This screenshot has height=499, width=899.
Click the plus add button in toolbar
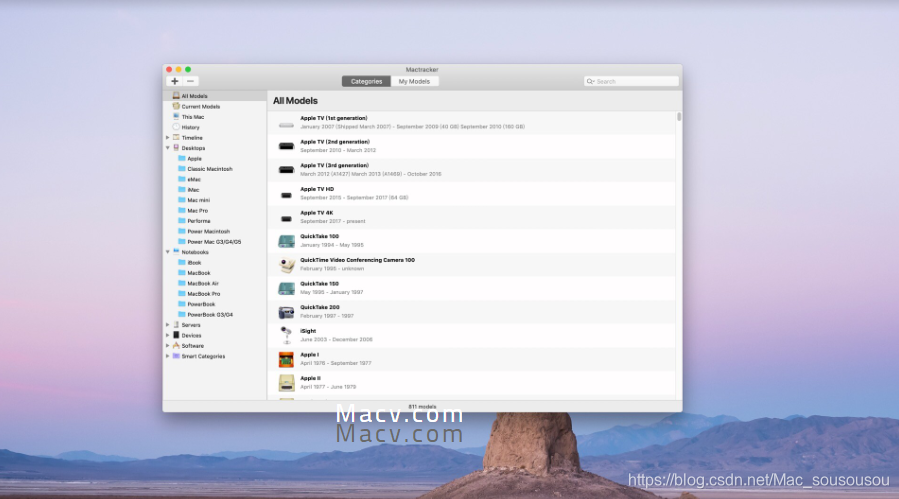175,81
